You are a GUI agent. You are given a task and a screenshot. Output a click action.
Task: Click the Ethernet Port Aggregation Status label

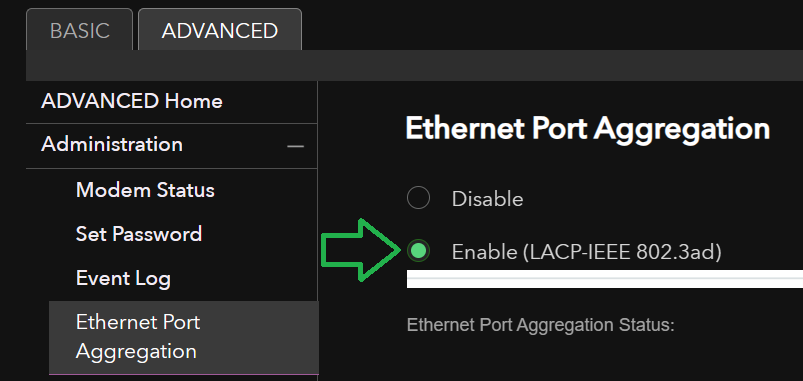point(540,325)
